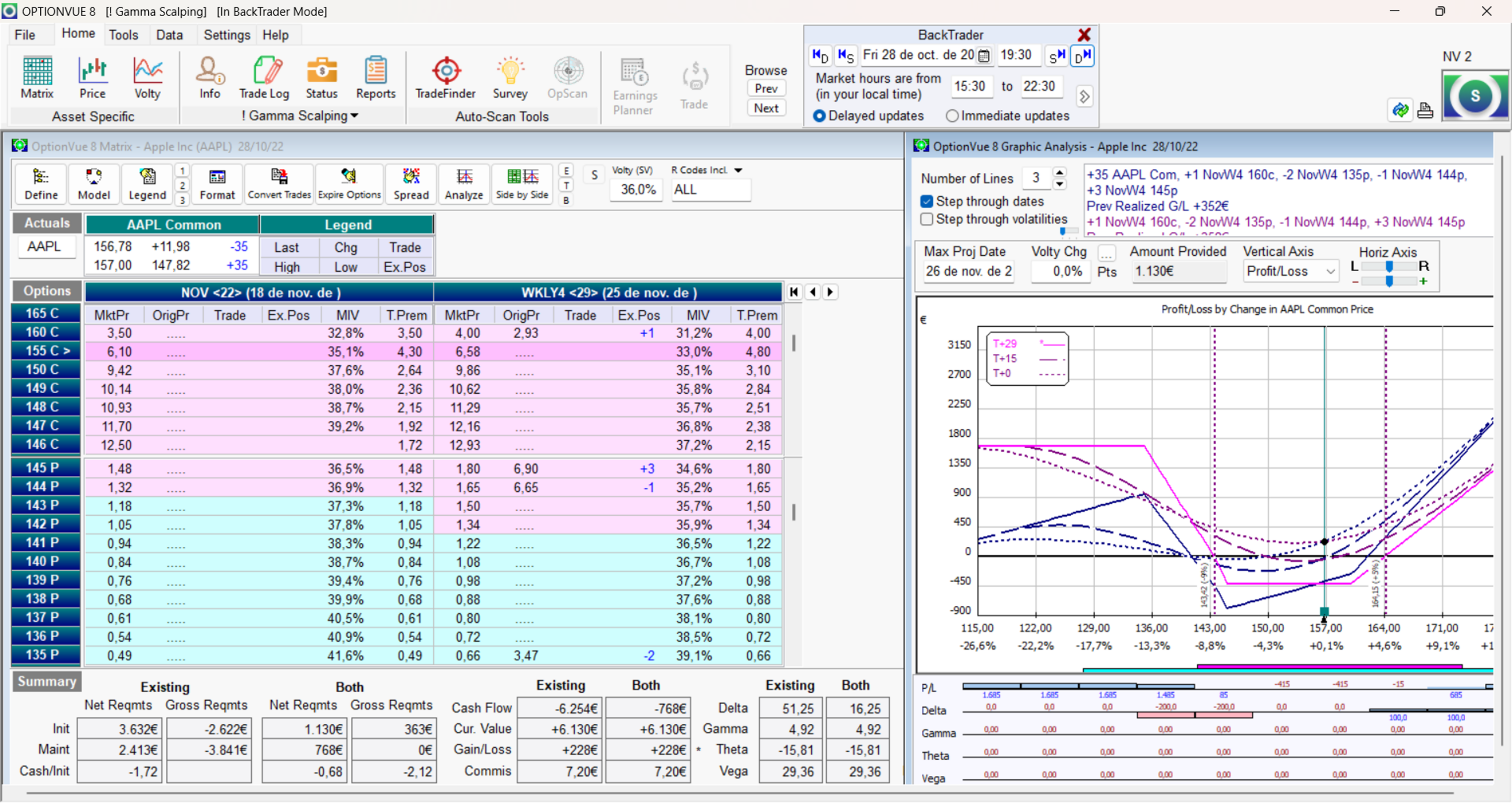Open Side by Side view

click(522, 184)
